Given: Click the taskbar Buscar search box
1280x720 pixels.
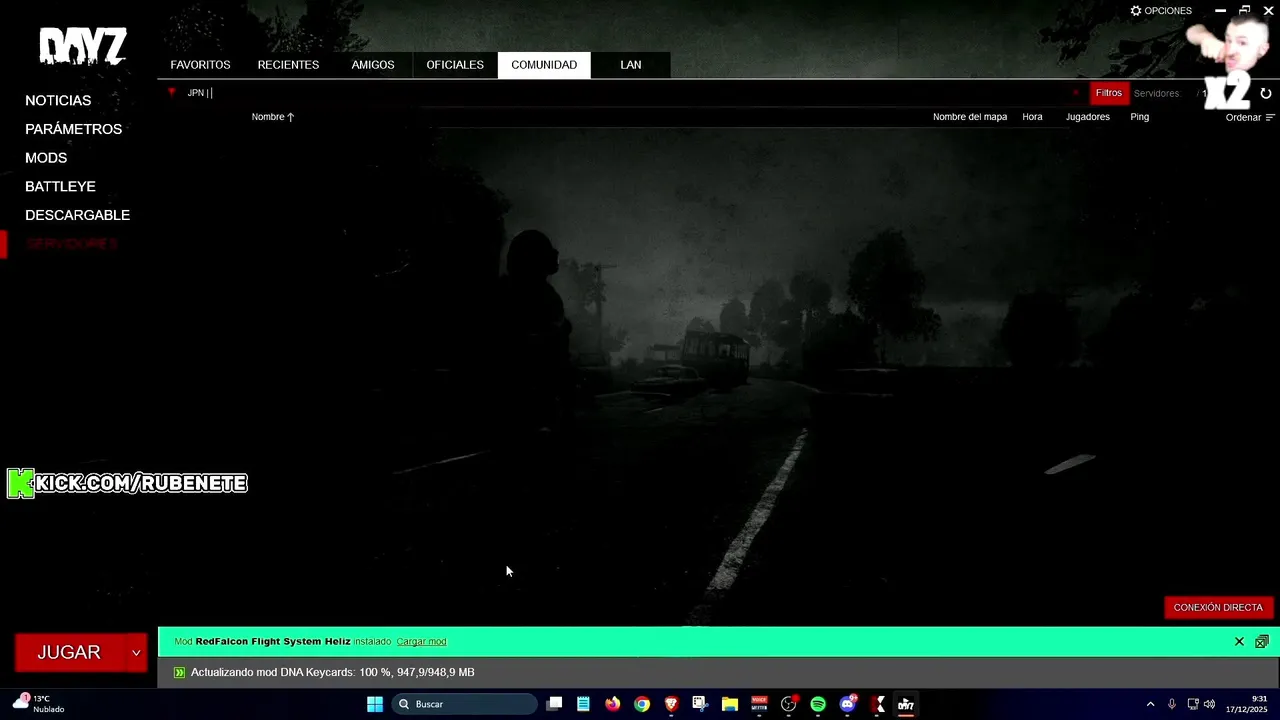Looking at the screenshot, I should tap(464, 704).
